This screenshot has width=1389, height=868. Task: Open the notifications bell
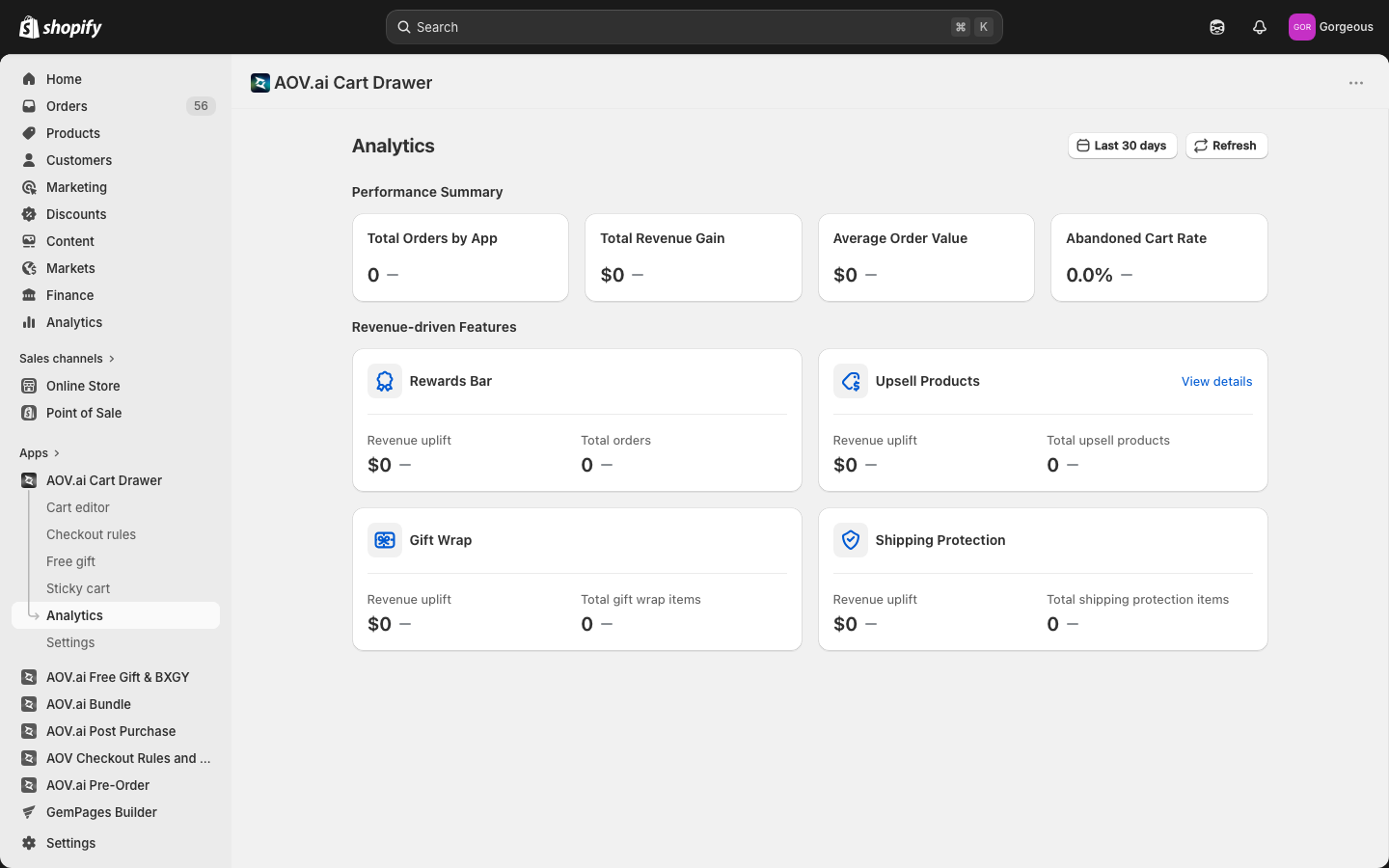coord(1260,27)
